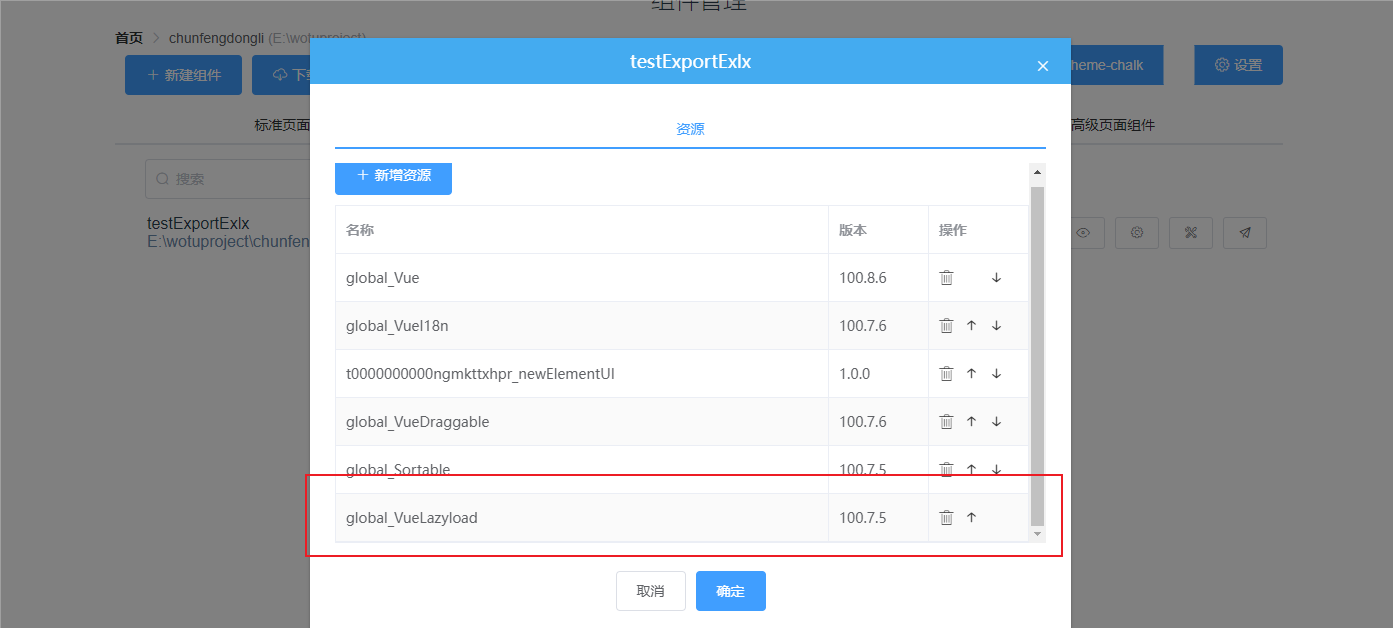Move newElementUI resource down
Image resolution: width=1393 pixels, height=628 pixels.
point(996,374)
